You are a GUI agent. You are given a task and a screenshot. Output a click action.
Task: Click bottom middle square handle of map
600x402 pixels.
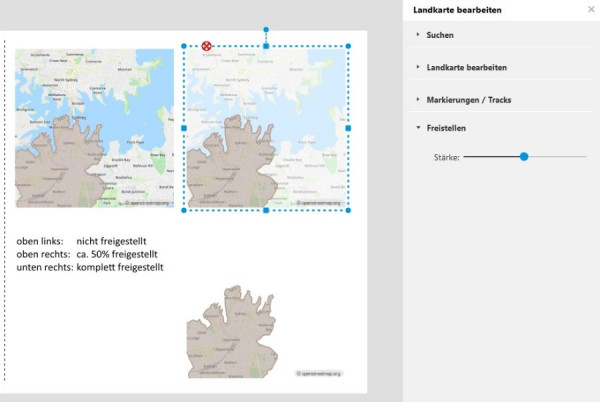coord(266,210)
